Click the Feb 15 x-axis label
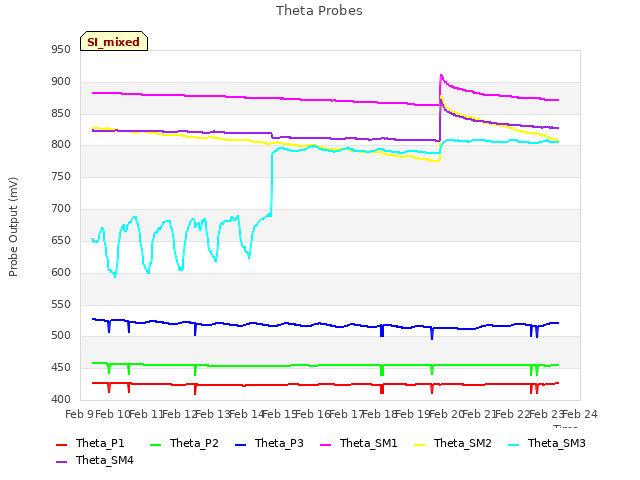The image size is (640, 480). click(x=280, y=415)
